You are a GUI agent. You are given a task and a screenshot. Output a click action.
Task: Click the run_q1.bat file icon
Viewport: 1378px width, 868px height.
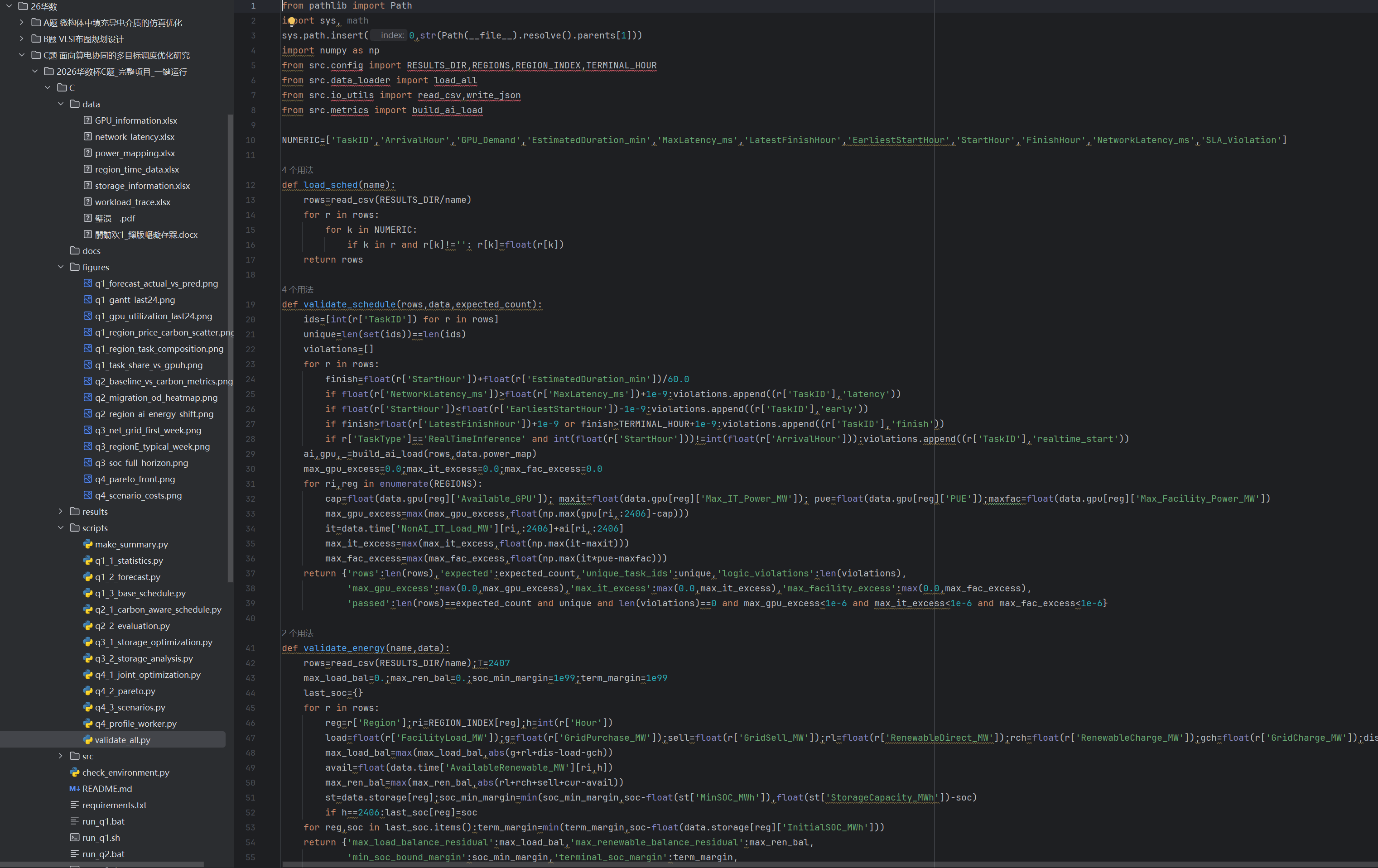(x=74, y=821)
